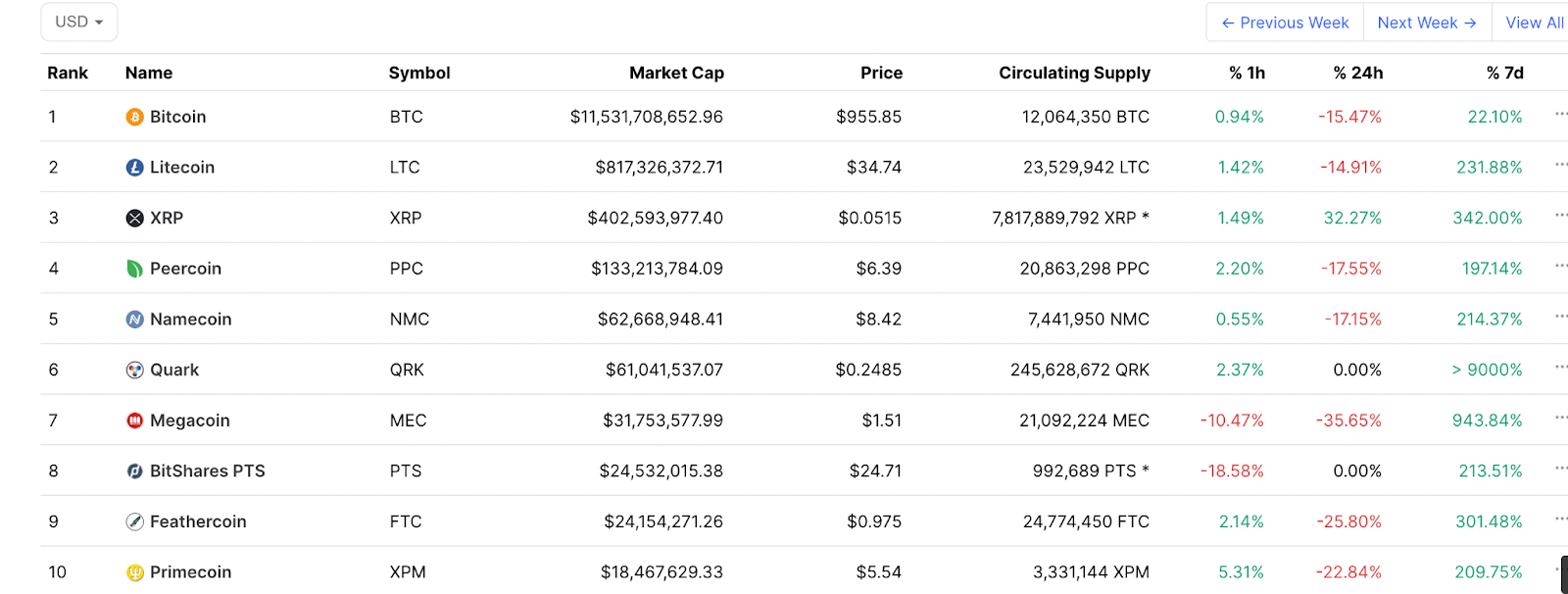Sort by Market Cap column header
This screenshot has width=1568, height=594.
click(x=676, y=73)
